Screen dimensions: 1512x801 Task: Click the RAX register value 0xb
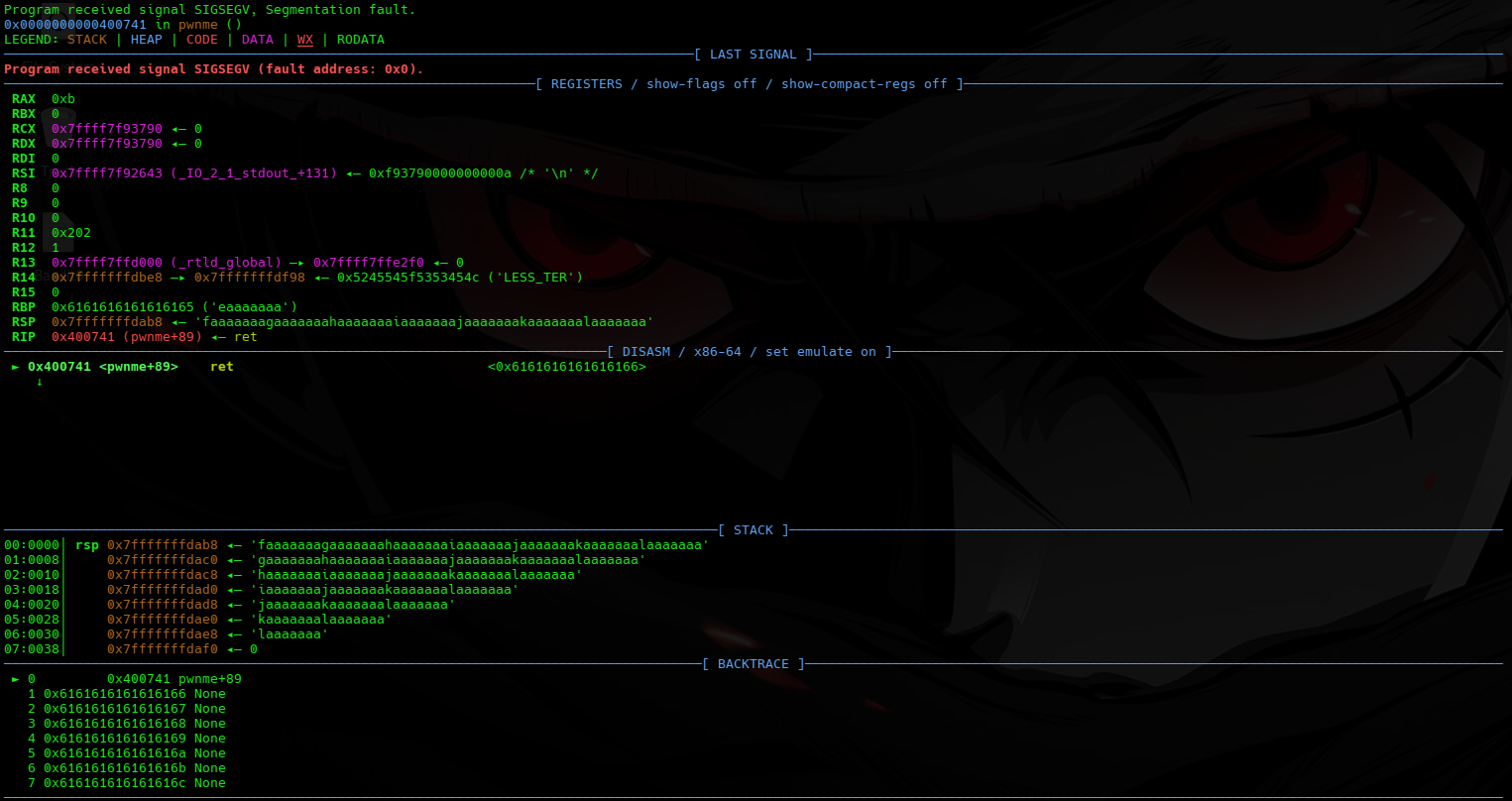[63, 99]
